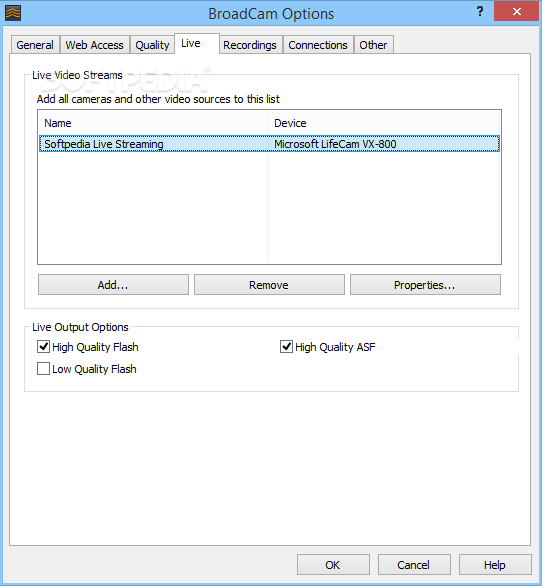Uncheck High Quality Flash
The image size is (542, 586).
pyautogui.click(x=43, y=347)
